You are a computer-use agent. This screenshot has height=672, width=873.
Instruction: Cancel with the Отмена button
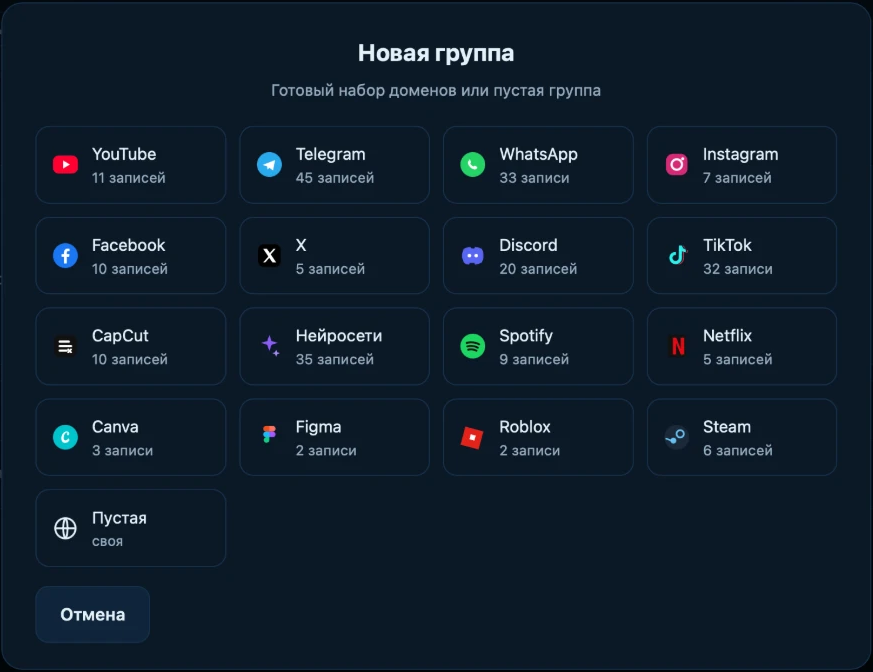[x=92, y=615]
